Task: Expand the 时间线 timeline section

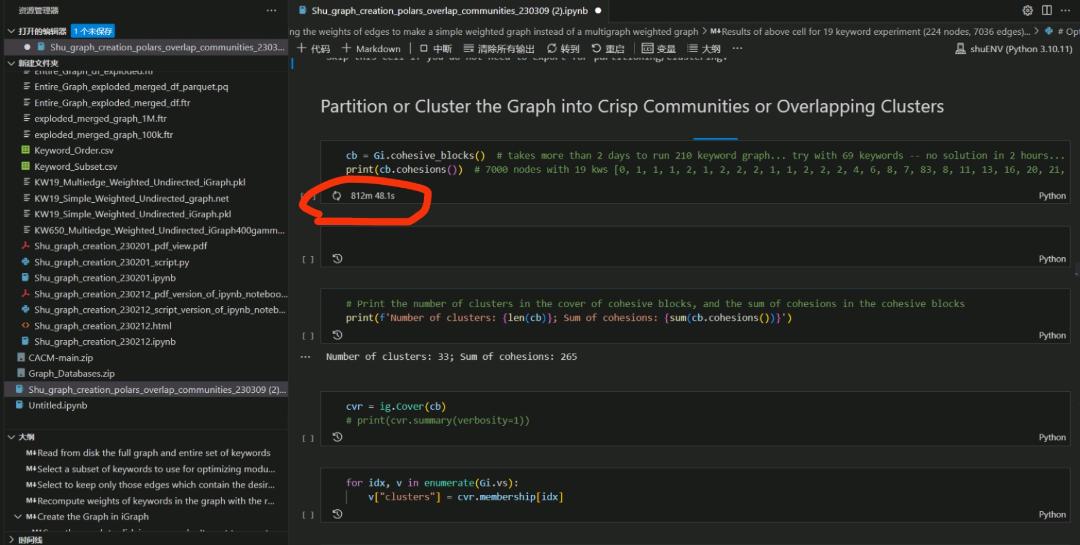Action: [x=11, y=539]
